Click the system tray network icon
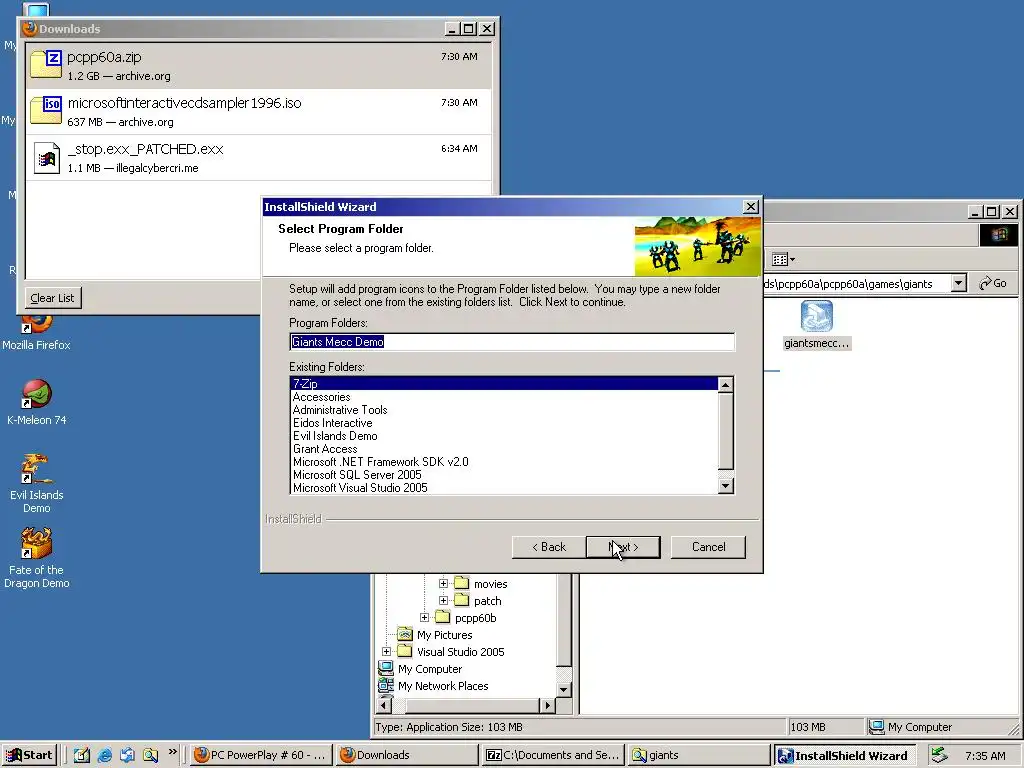 coord(939,755)
